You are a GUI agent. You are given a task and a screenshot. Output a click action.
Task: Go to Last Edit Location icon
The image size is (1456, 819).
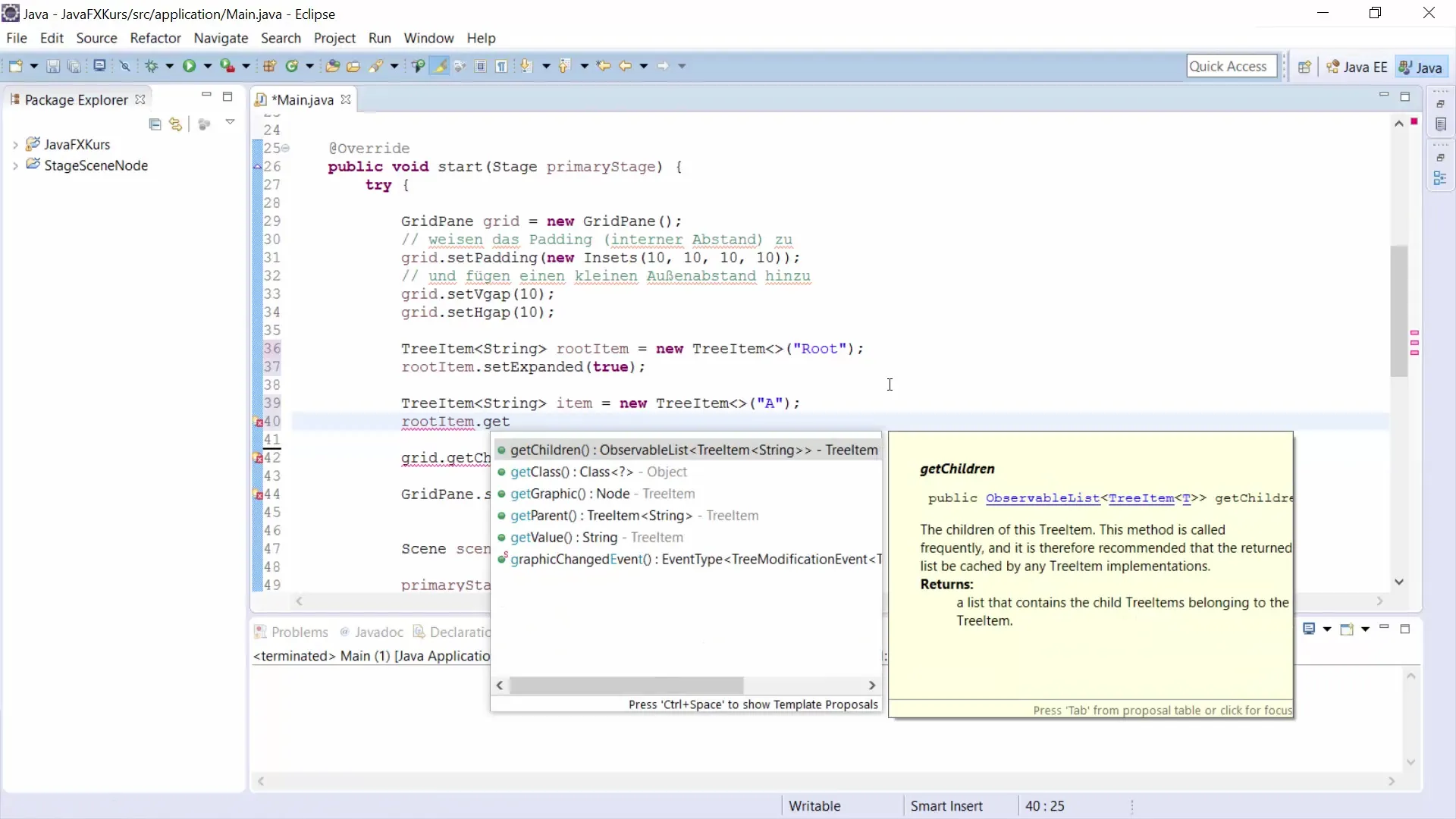[604, 66]
